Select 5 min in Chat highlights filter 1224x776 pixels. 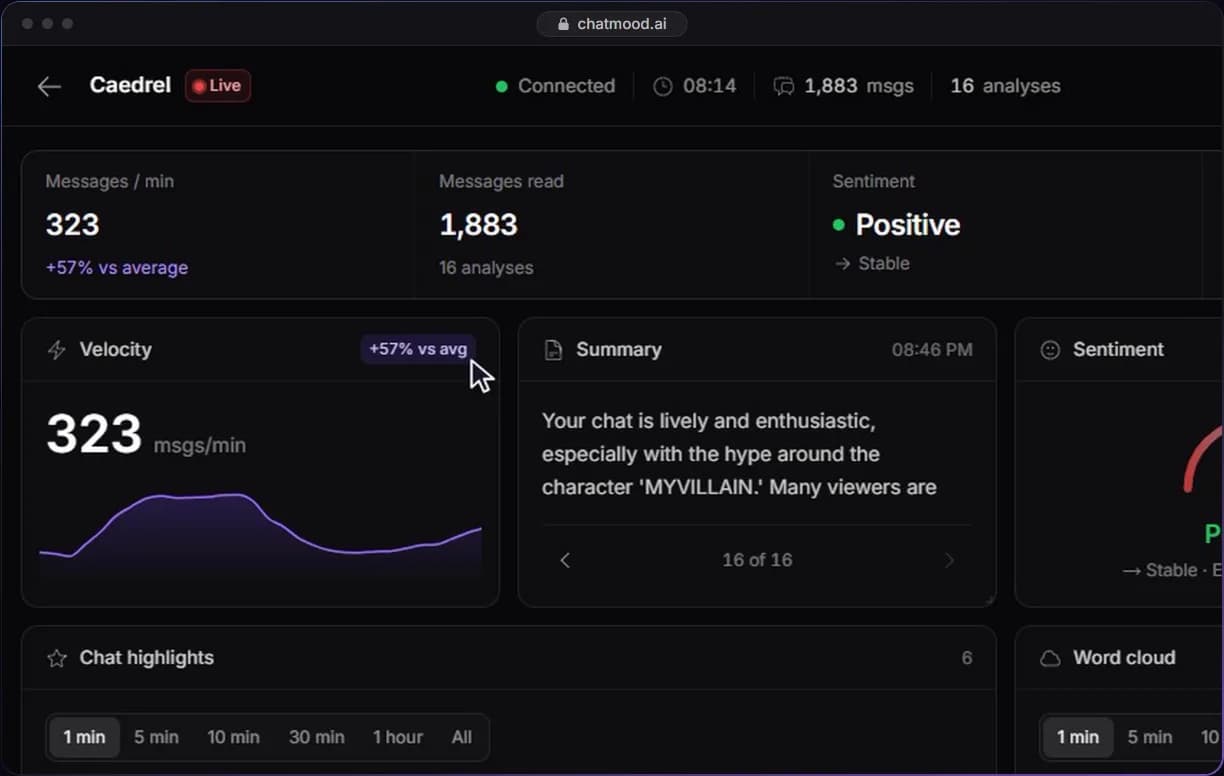[156, 737]
